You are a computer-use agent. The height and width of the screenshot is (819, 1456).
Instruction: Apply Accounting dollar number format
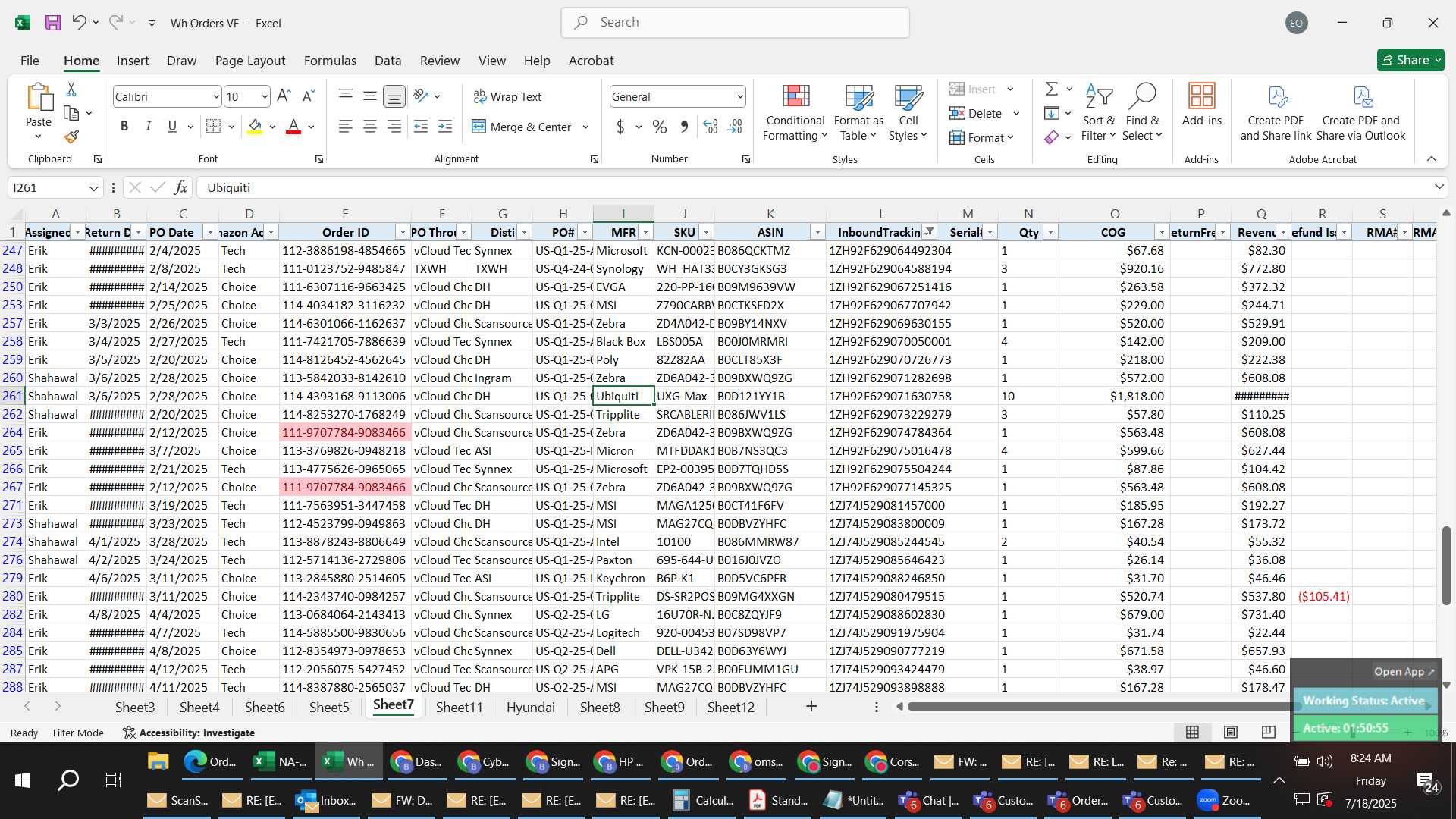620,127
